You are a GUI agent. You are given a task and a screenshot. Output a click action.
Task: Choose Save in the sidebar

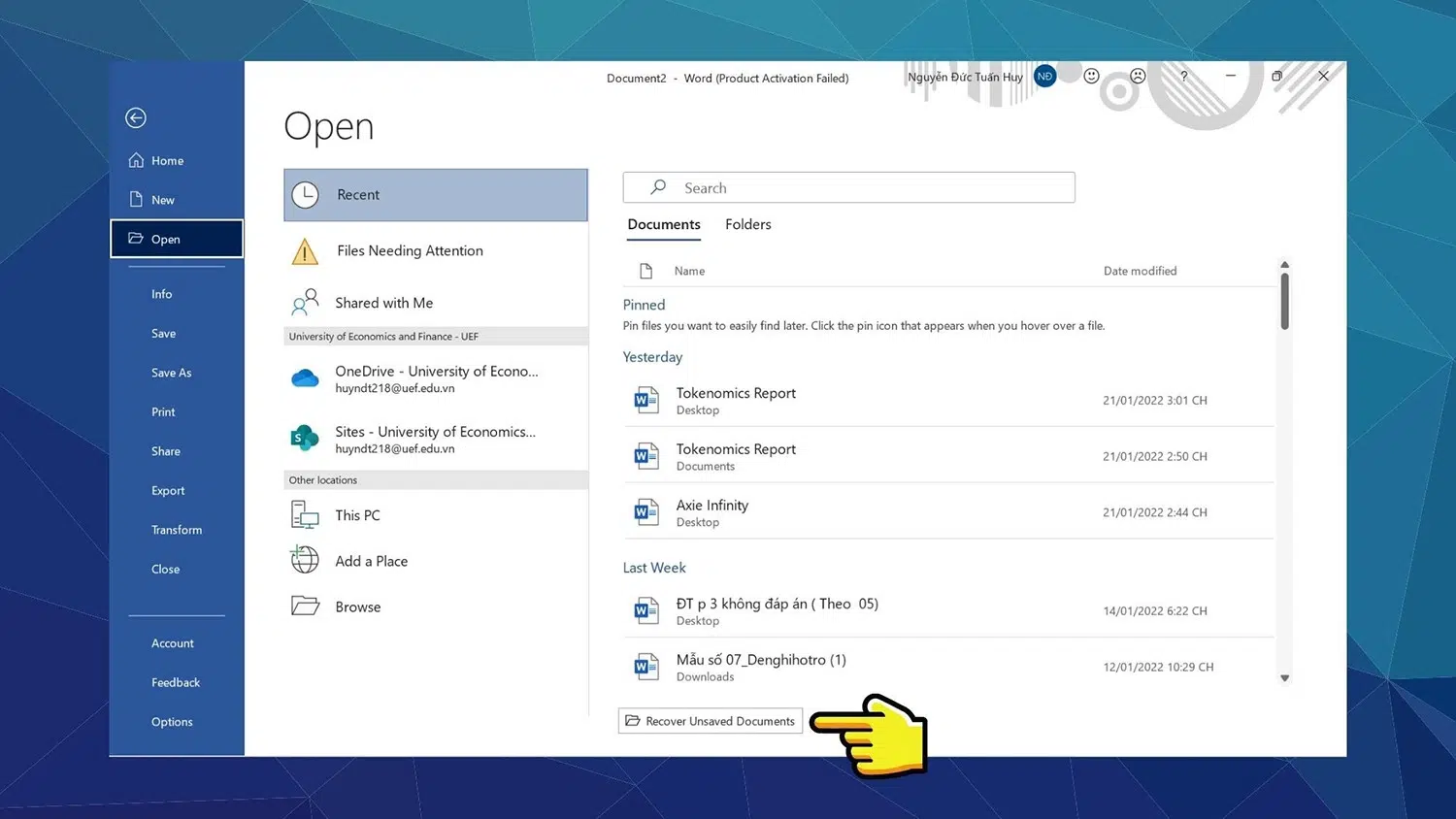pyautogui.click(x=177, y=333)
